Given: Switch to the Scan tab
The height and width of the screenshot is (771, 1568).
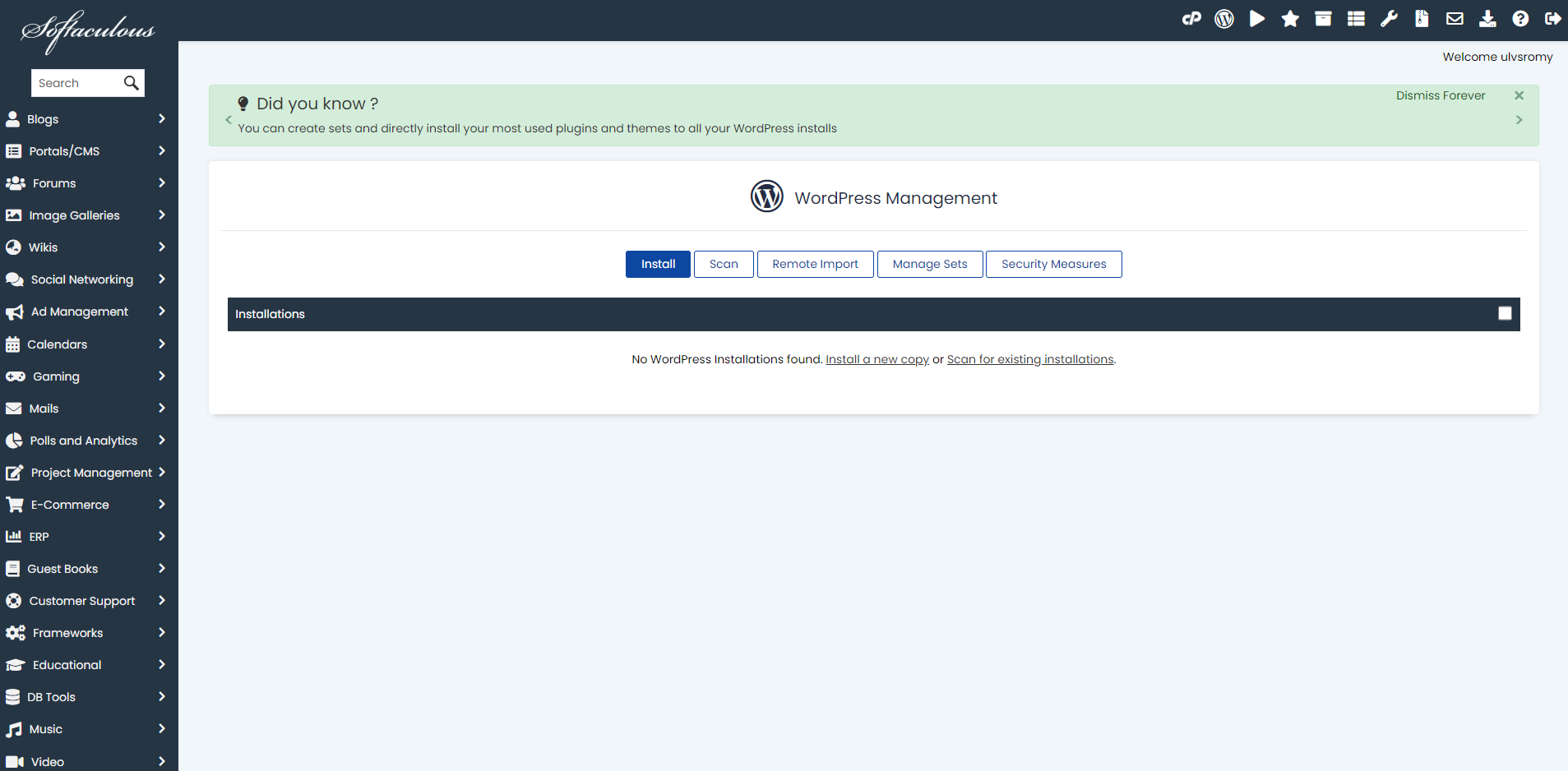Looking at the screenshot, I should point(723,264).
